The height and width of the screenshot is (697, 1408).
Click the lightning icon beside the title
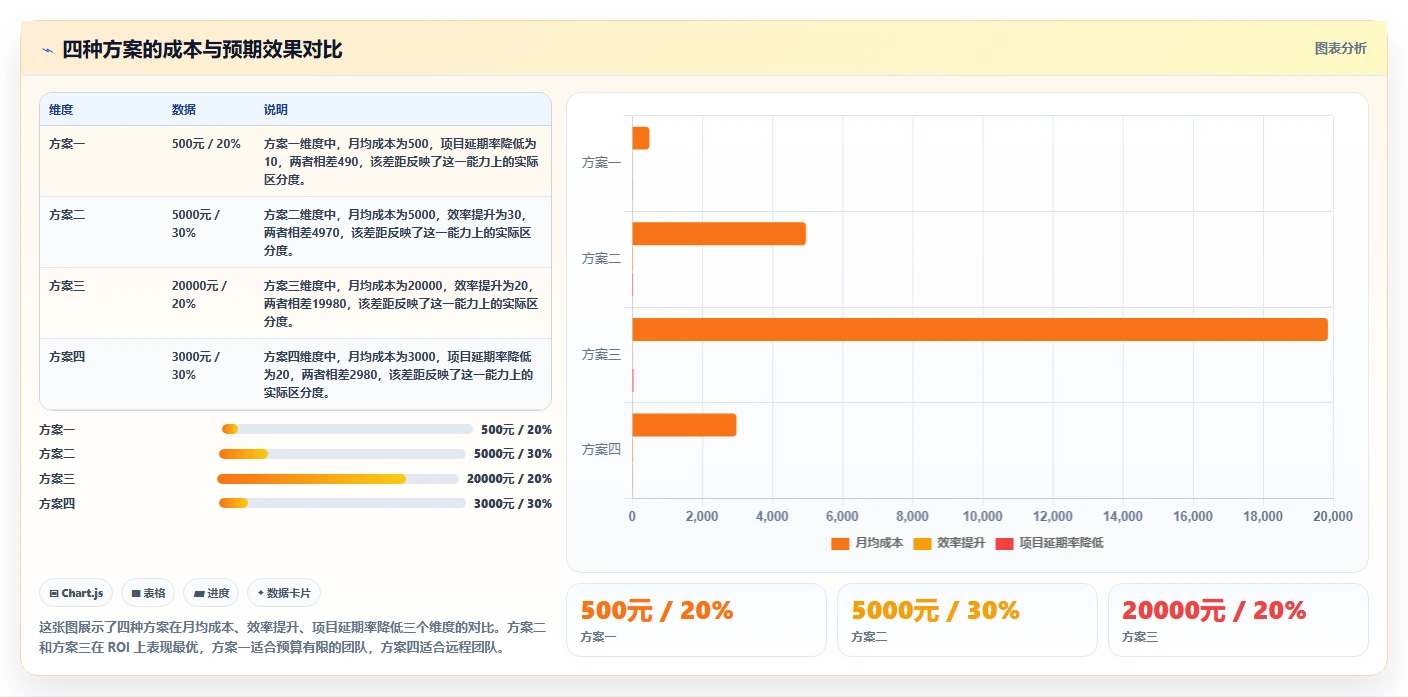click(x=47, y=50)
